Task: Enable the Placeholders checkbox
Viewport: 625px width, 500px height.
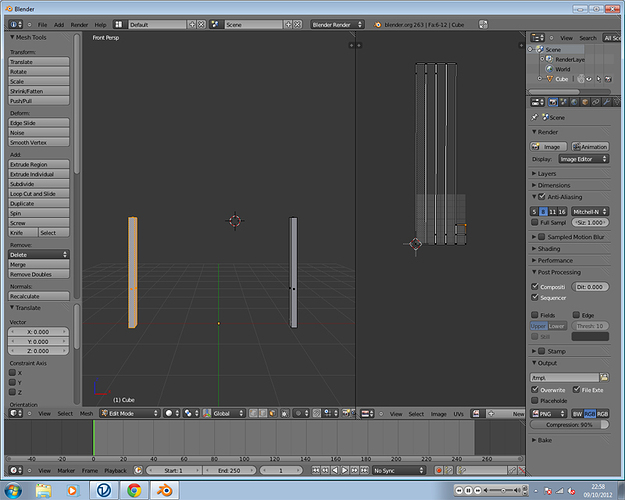Action: (x=535, y=400)
